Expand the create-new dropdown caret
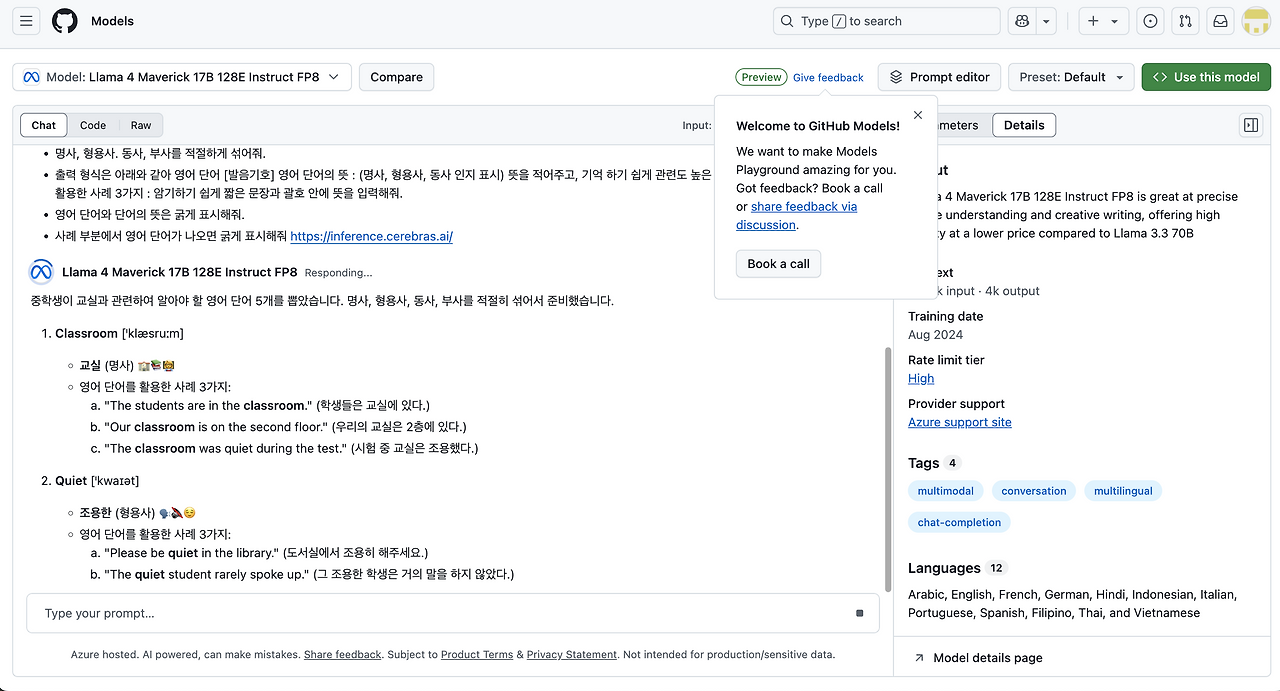The height and width of the screenshot is (691, 1280). pos(1114,21)
